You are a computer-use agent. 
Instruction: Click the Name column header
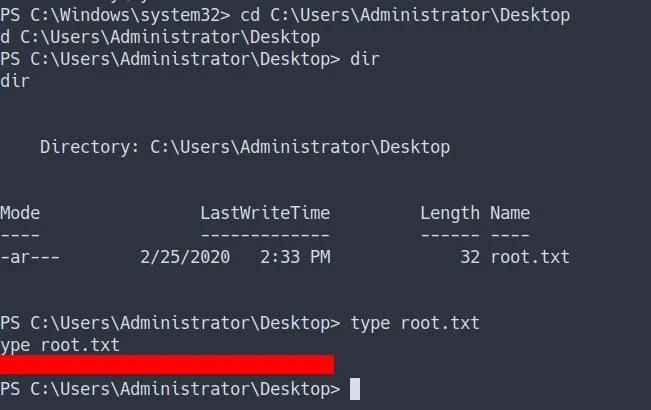510,213
